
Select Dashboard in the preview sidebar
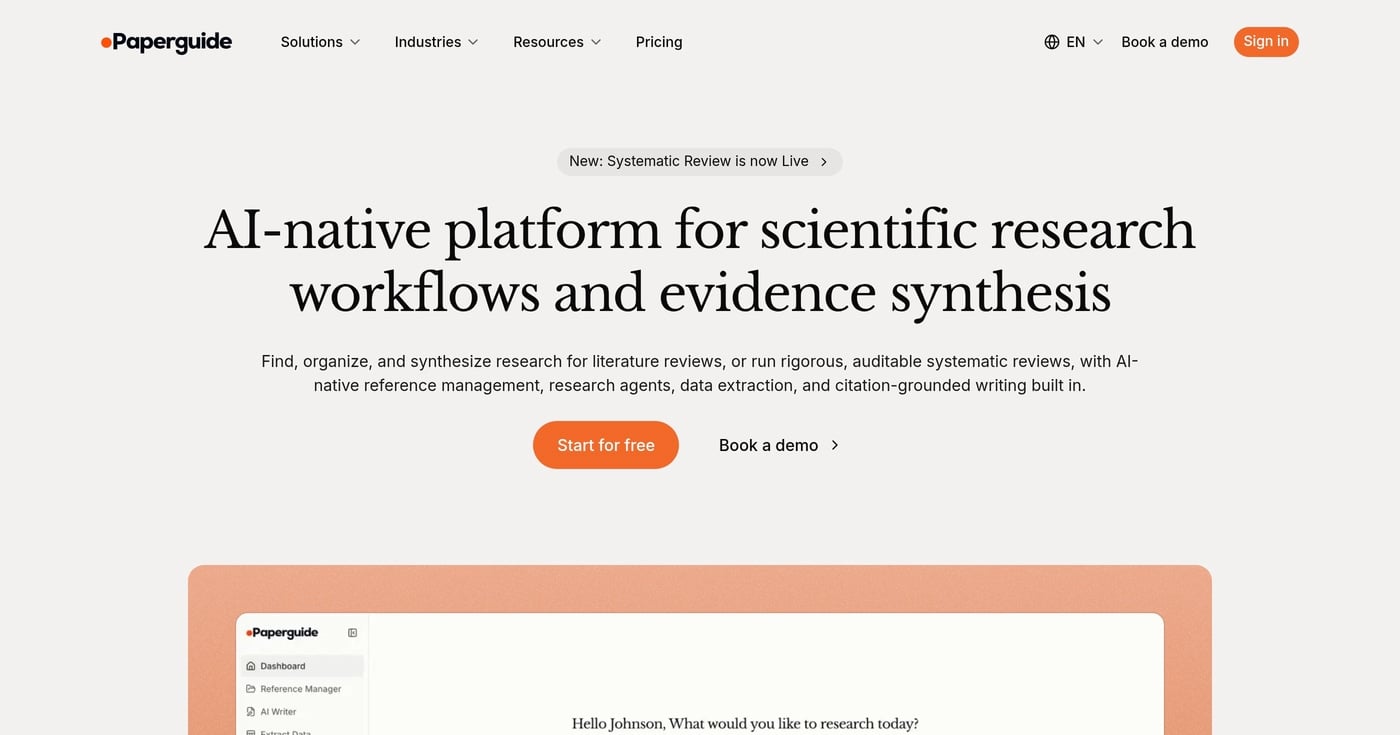(x=302, y=666)
